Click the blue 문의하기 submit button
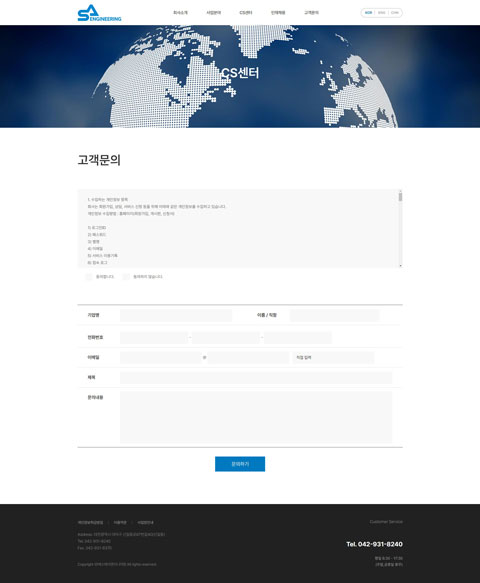Screen dimensions: 480x583 tap(240, 464)
